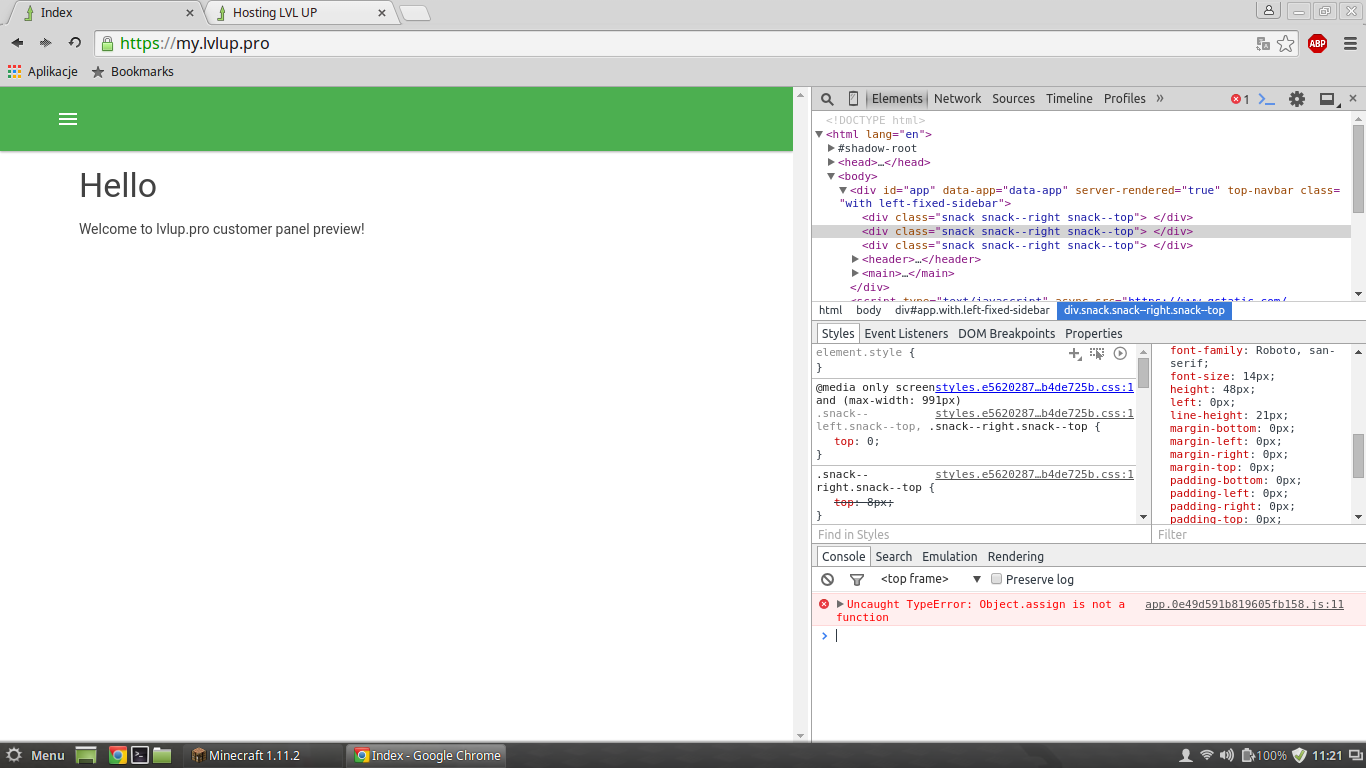Screen dimensions: 1366x768
Task: Open the top frame context dropdown
Action: (930, 580)
